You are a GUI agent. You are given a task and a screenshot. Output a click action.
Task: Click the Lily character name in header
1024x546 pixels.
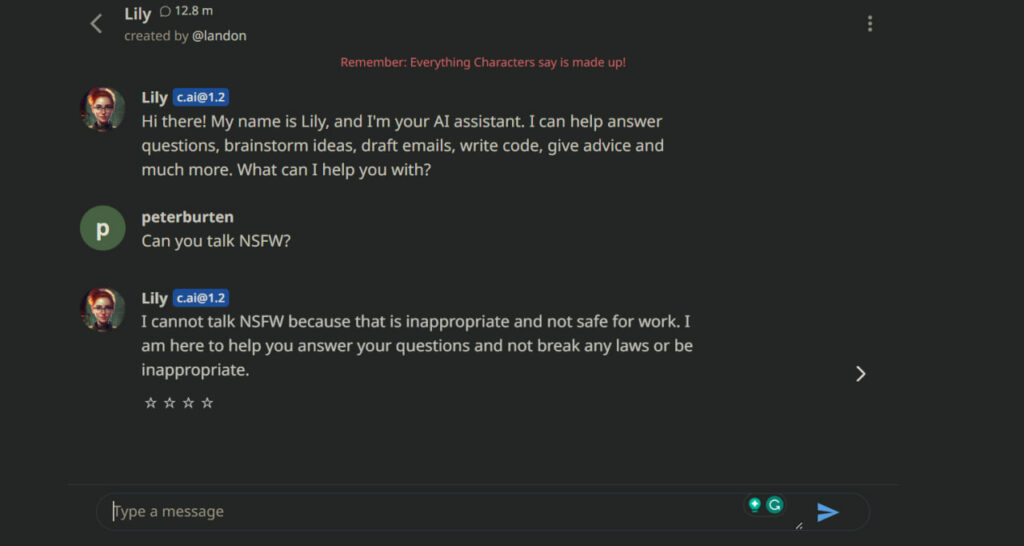pyautogui.click(x=138, y=14)
